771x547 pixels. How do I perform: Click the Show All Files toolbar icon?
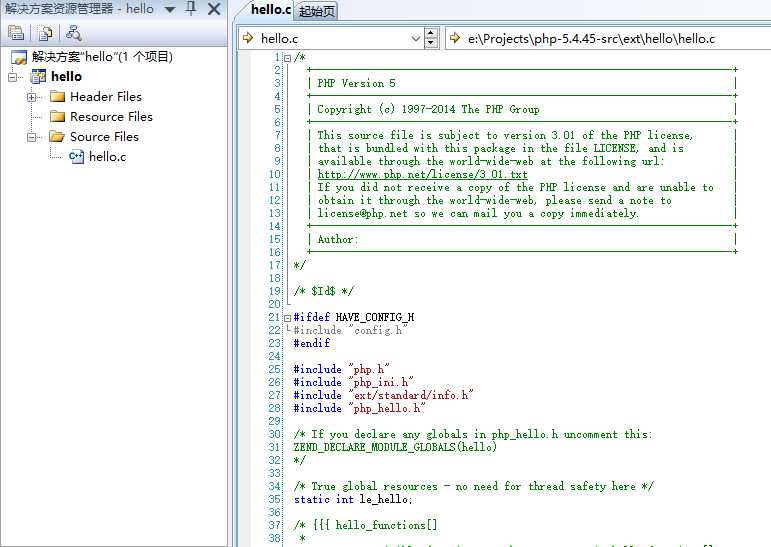click(45, 33)
